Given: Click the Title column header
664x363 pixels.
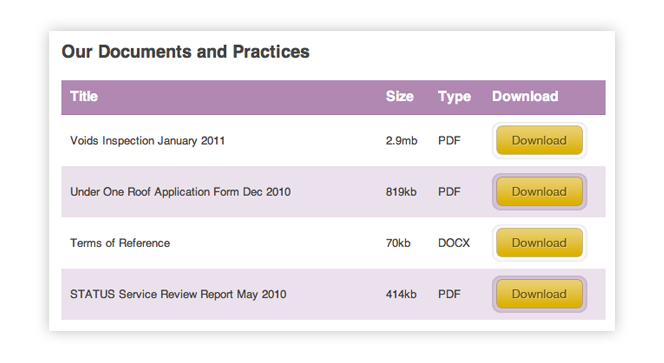Looking at the screenshot, I should click(x=84, y=97).
